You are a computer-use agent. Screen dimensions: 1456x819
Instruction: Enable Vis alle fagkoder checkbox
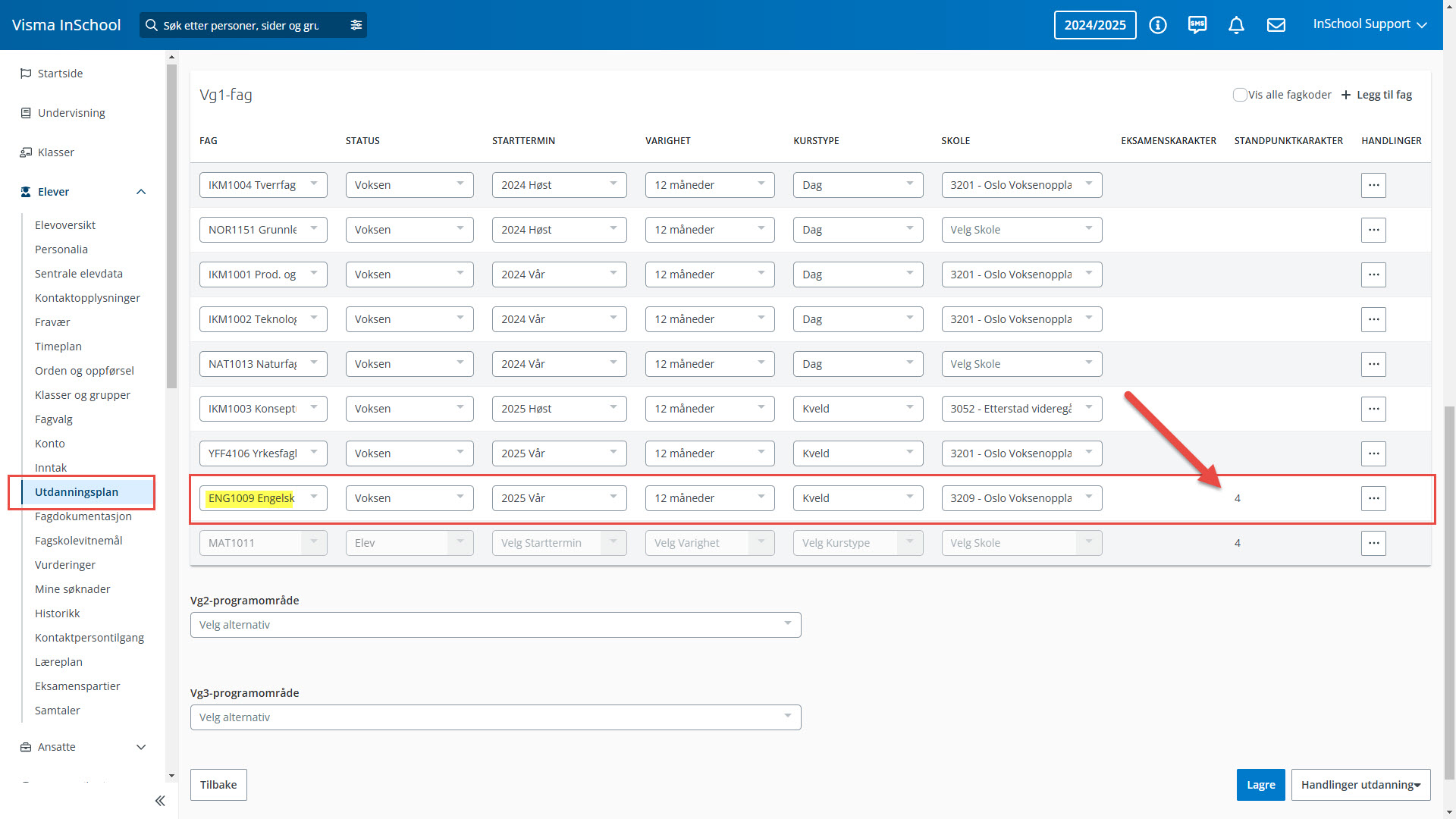coord(1240,95)
